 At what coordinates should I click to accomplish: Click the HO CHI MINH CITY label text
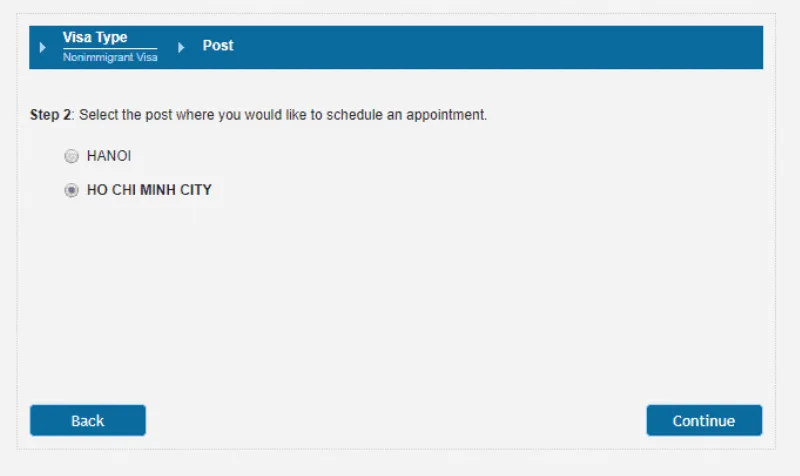tap(149, 190)
